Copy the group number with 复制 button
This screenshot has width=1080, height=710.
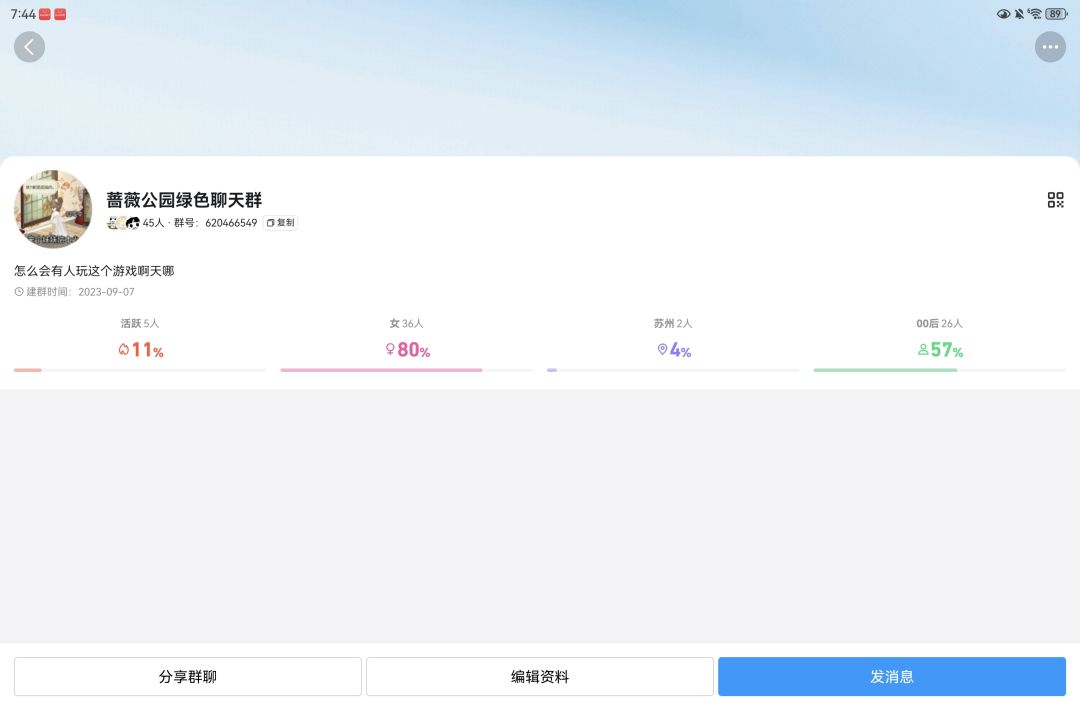click(x=280, y=222)
